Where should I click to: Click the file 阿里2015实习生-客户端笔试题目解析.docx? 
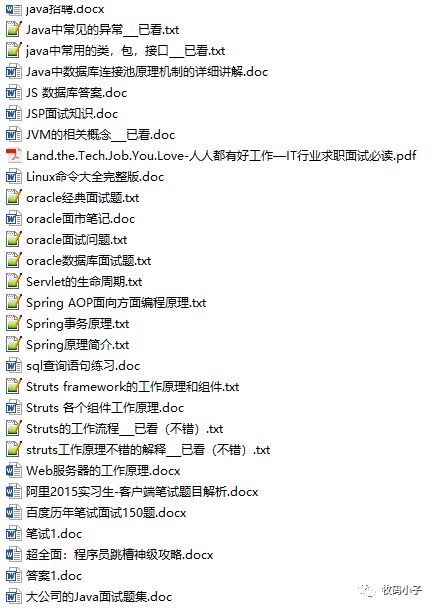(142, 492)
